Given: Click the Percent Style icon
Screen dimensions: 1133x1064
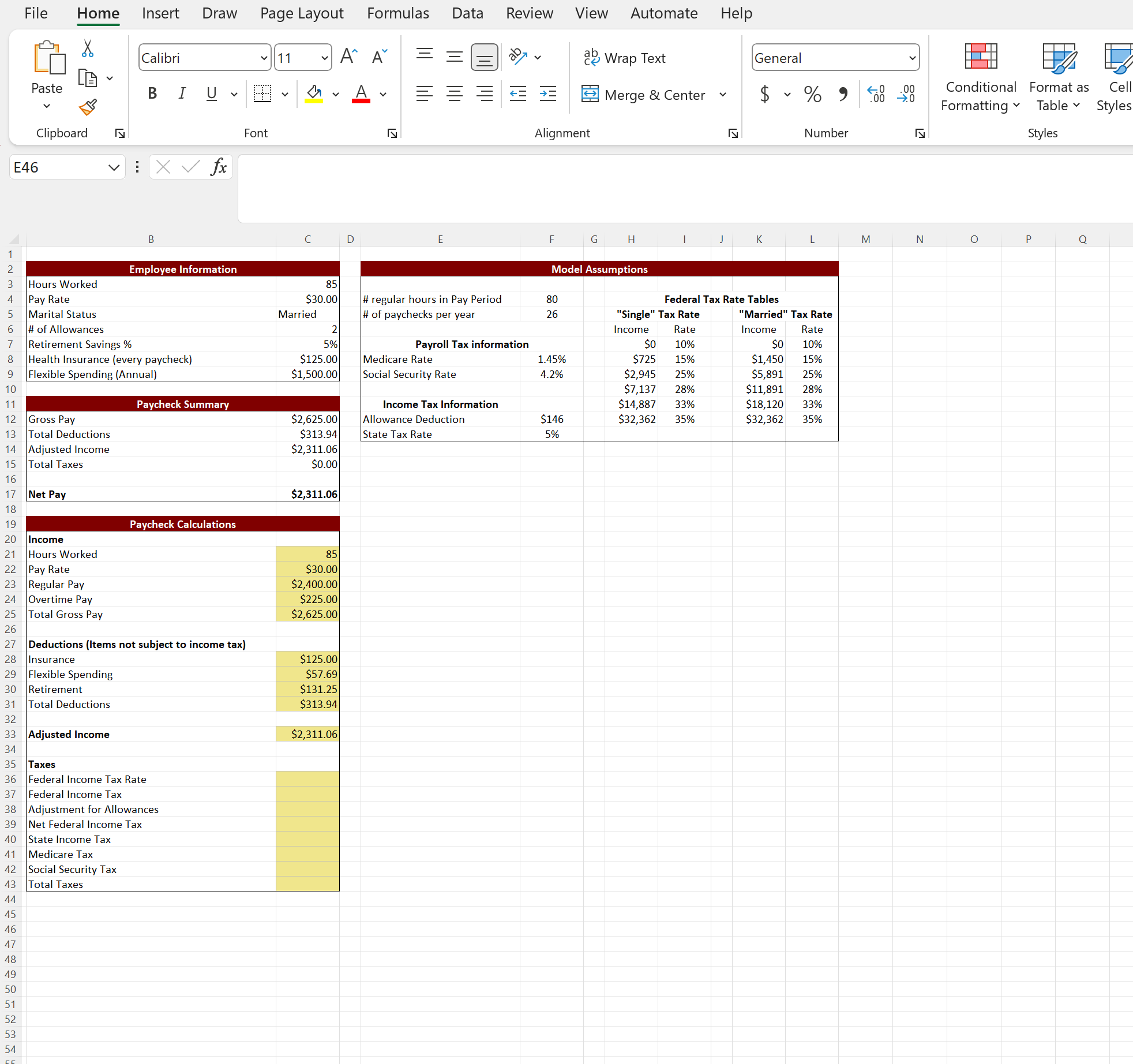Looking at the screenshot, I should 812,94.
